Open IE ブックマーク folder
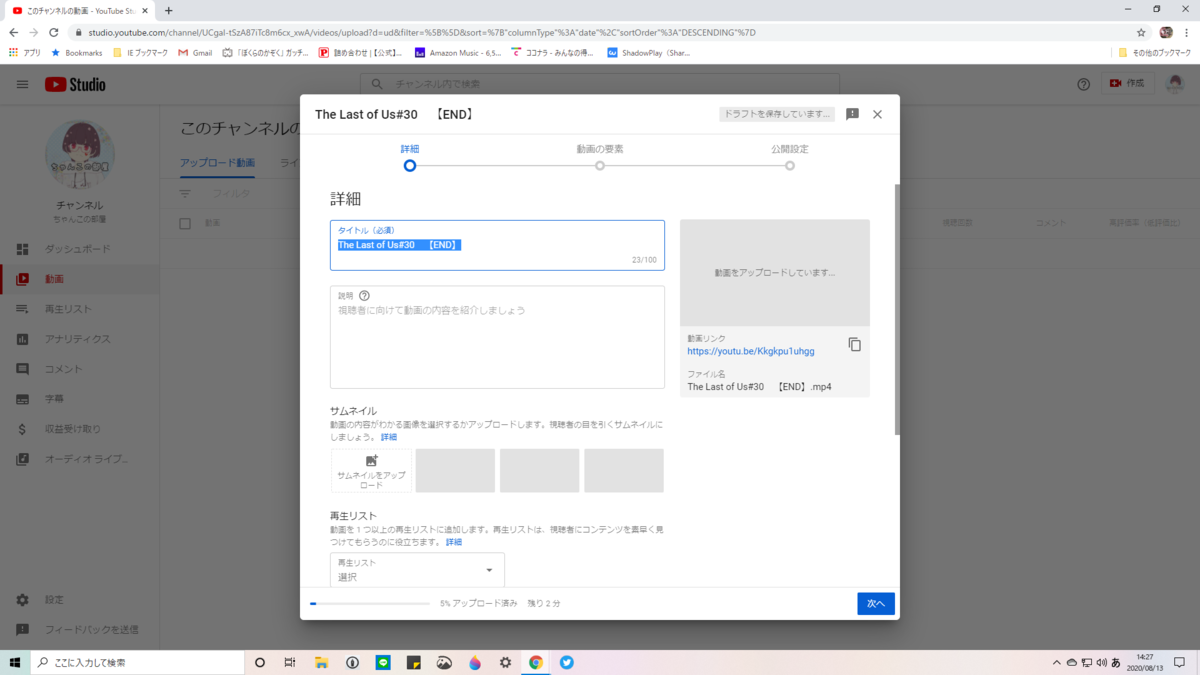 coord(140,52)
